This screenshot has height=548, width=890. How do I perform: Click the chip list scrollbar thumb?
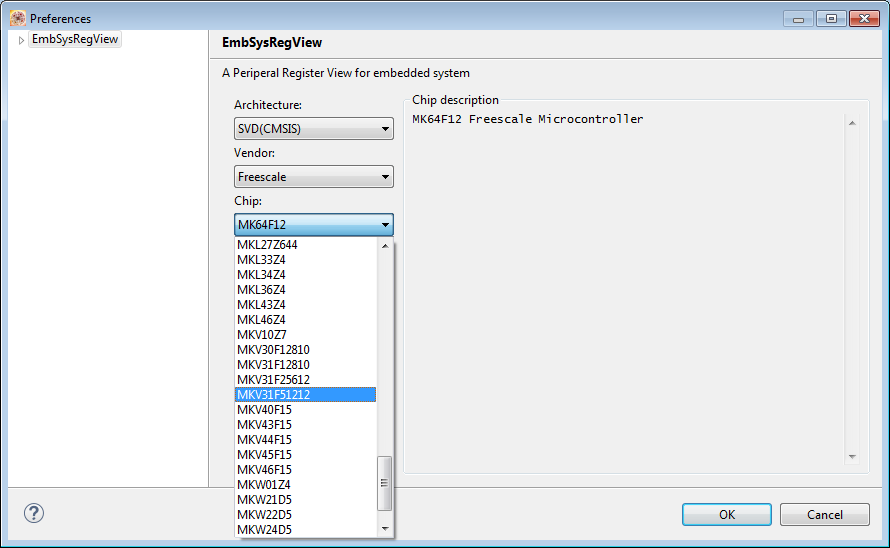point(384,483)
